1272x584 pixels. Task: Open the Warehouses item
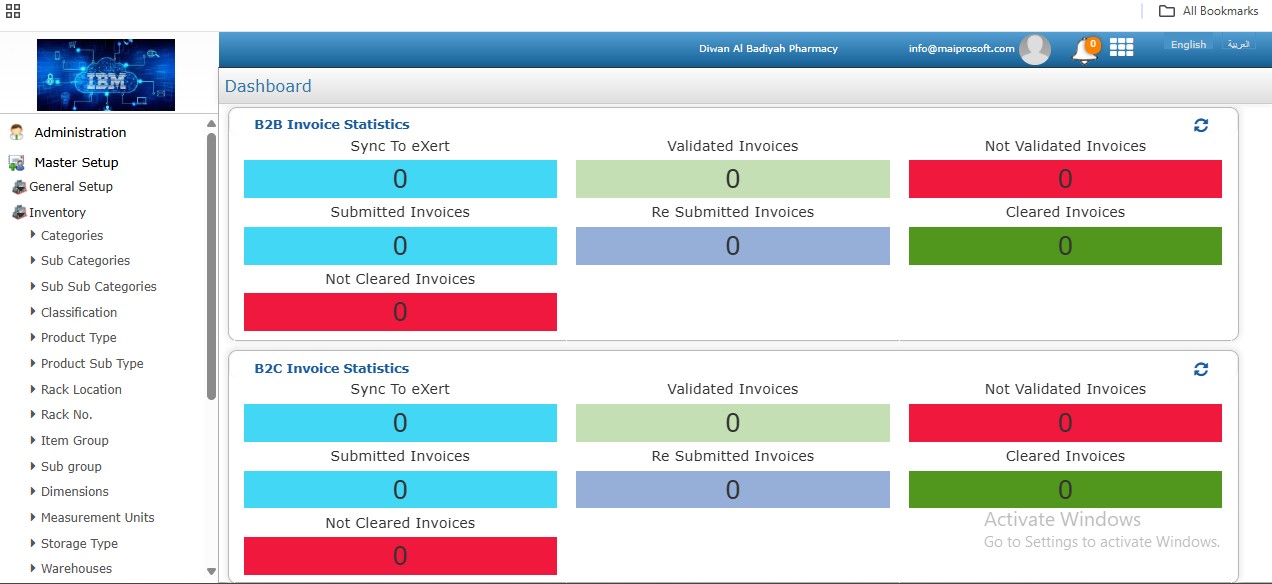click(x=76, y=569)
